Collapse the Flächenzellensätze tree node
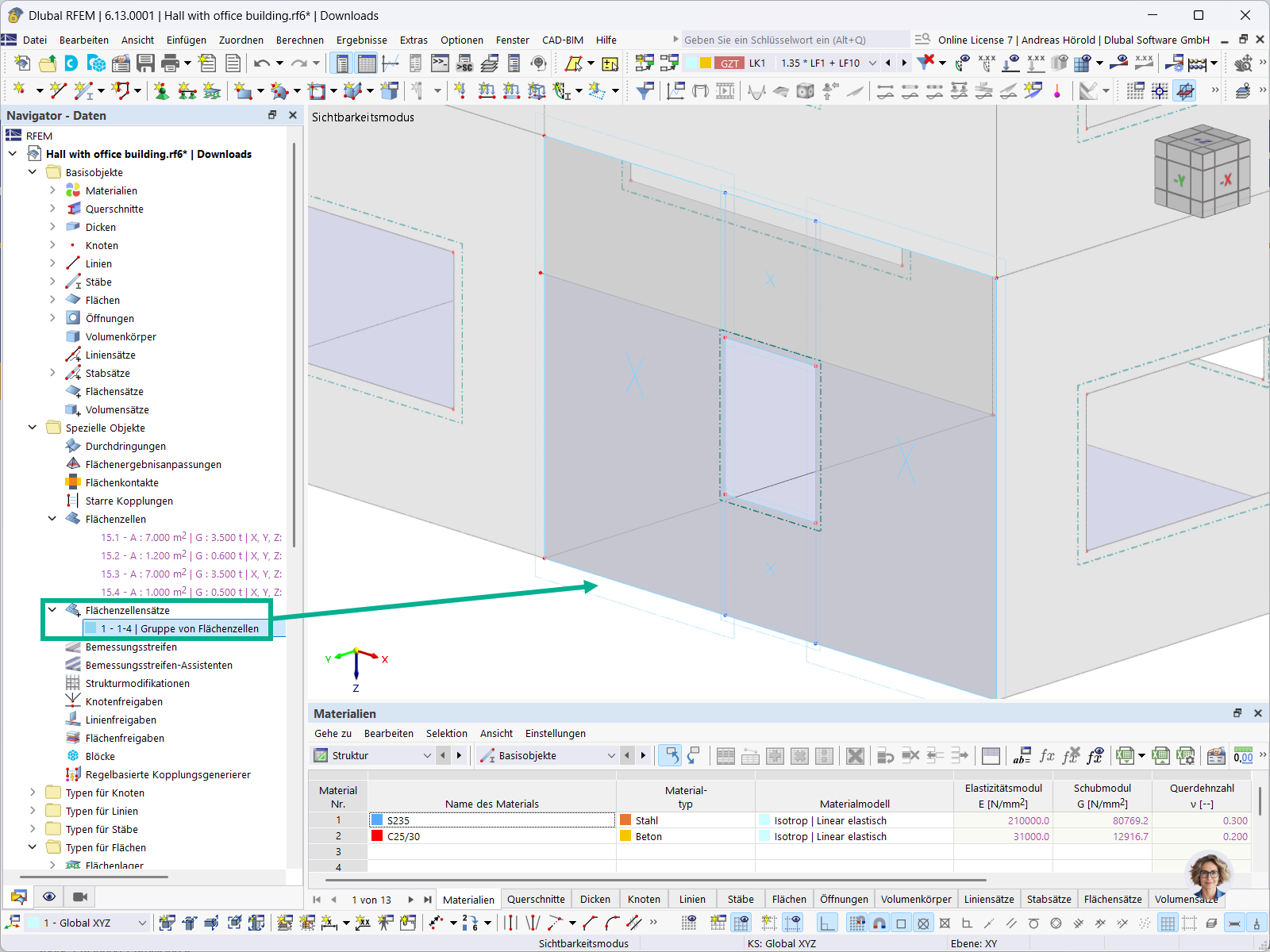1270x952 pixels. pos(52,610)
